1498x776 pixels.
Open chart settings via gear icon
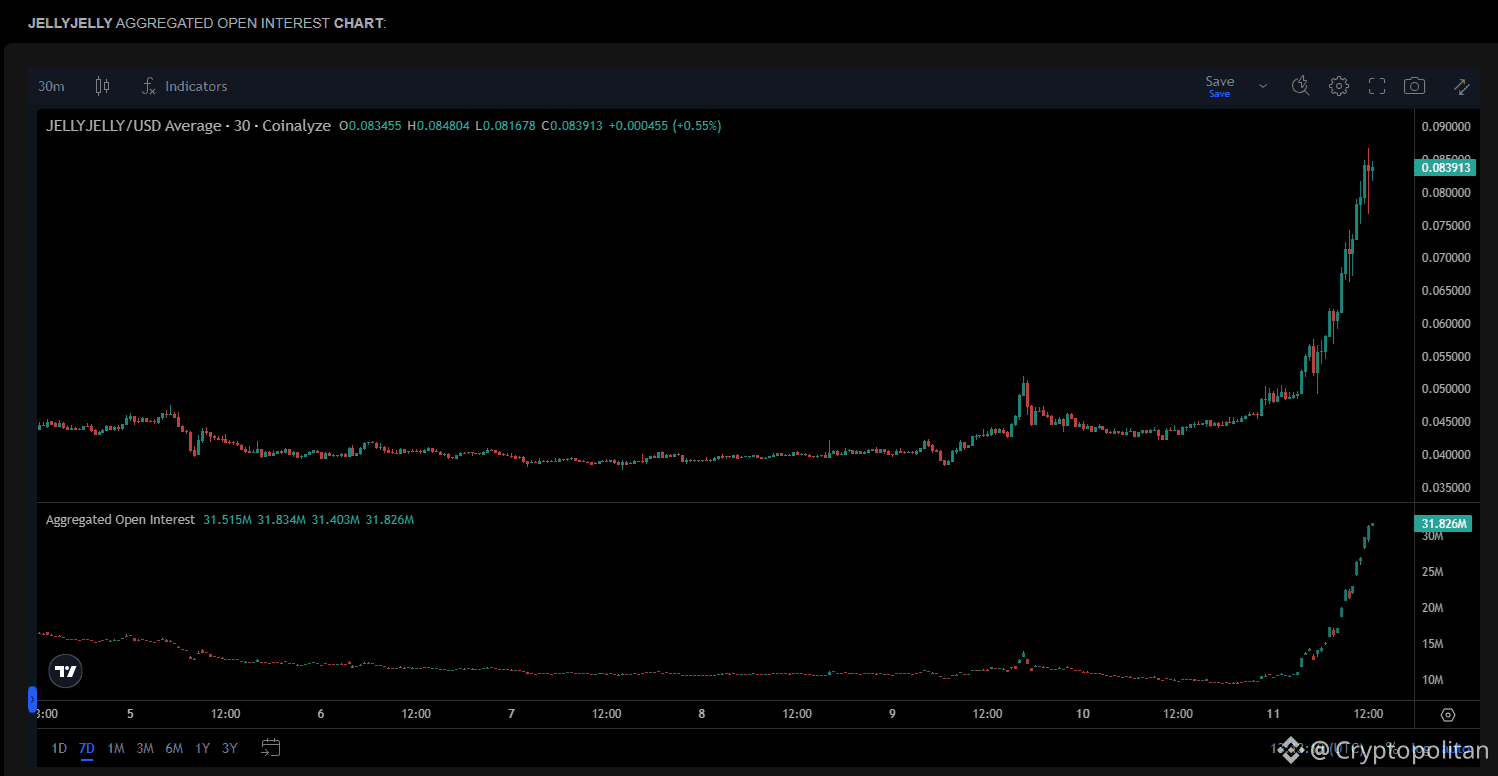tap(1339, 86)
